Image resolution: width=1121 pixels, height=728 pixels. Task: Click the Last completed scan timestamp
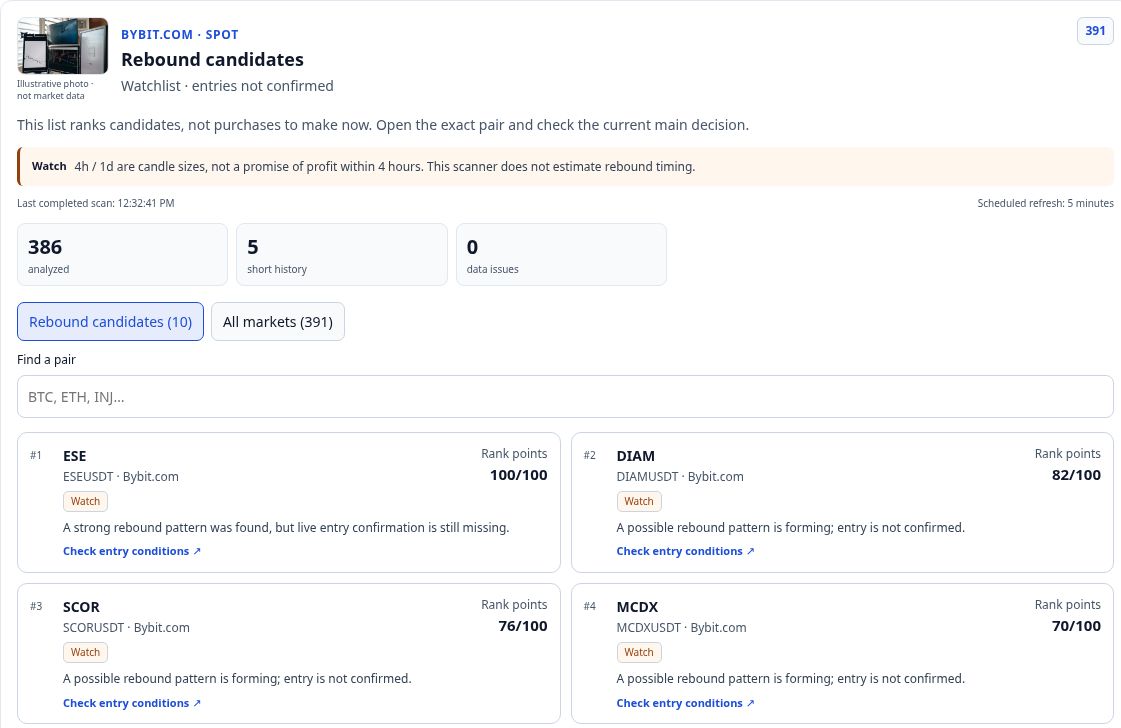(x=96, y=203)
